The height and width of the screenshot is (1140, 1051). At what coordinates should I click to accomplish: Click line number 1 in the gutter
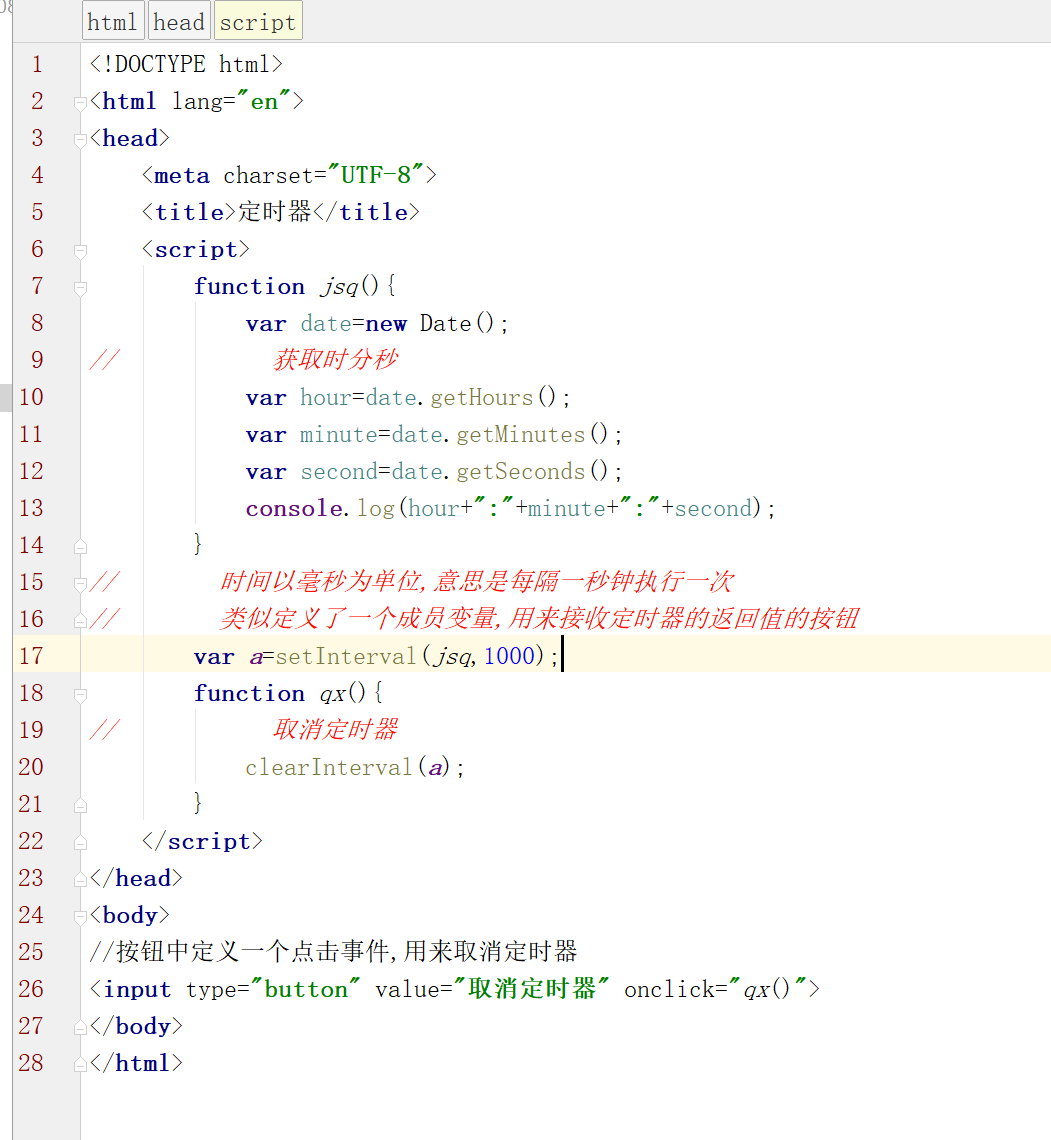tap(37, 65)
